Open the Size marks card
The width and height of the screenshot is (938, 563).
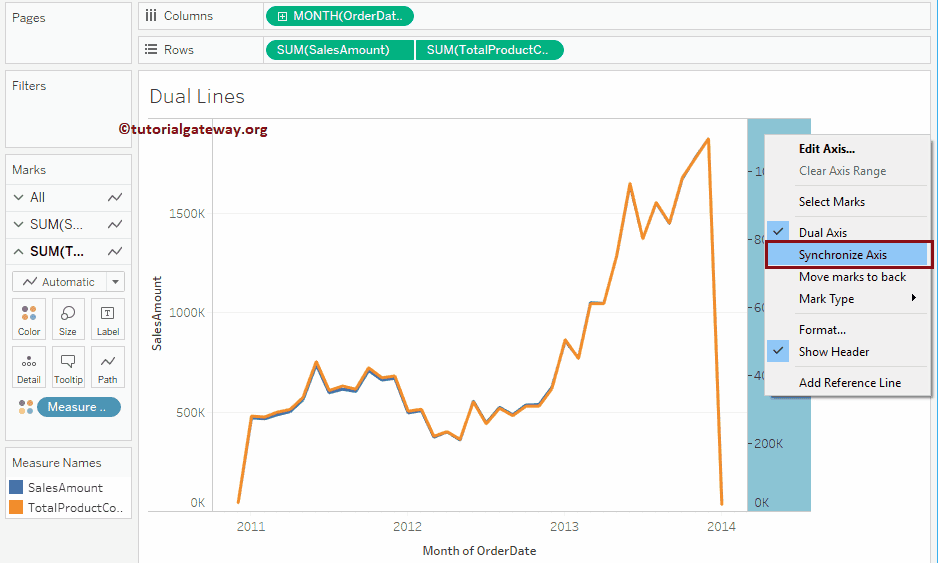(x=68, y=319)
